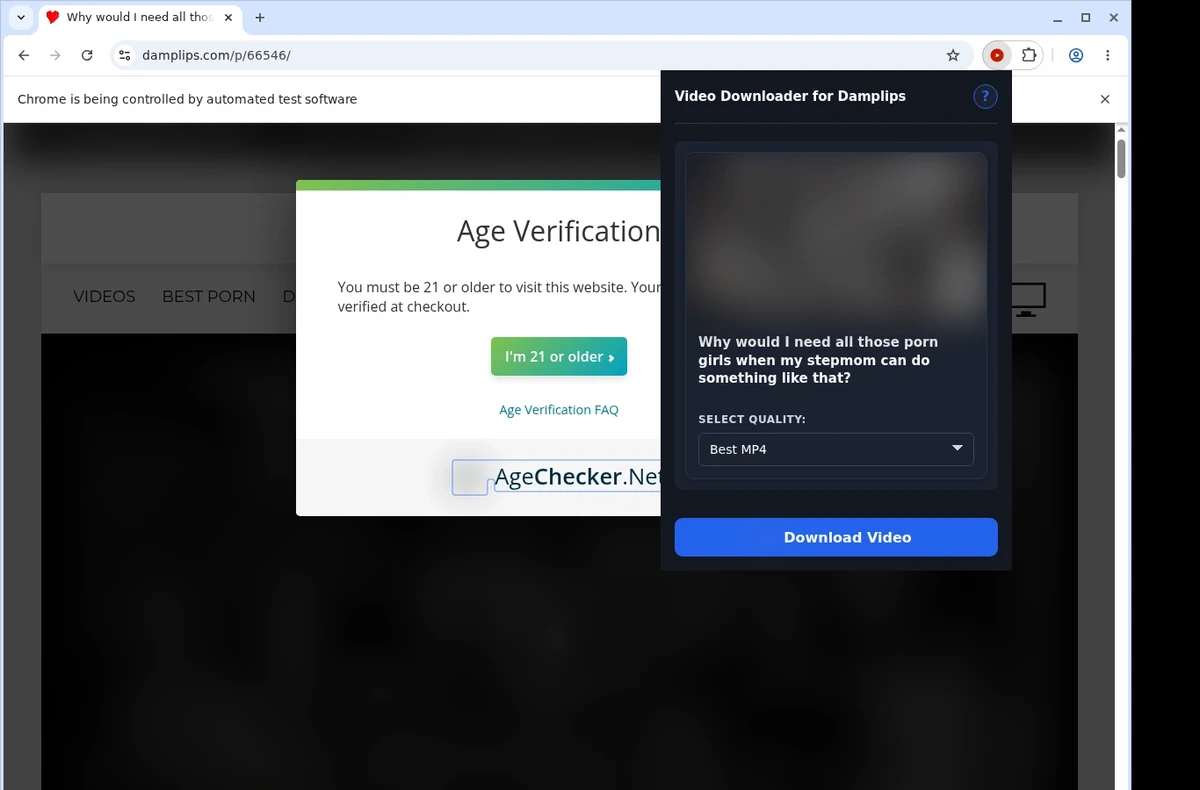Image resolution: width=1200 pixels, height=790 pixels.
Task: Click the video title text in popup
Action: (818, 360)
